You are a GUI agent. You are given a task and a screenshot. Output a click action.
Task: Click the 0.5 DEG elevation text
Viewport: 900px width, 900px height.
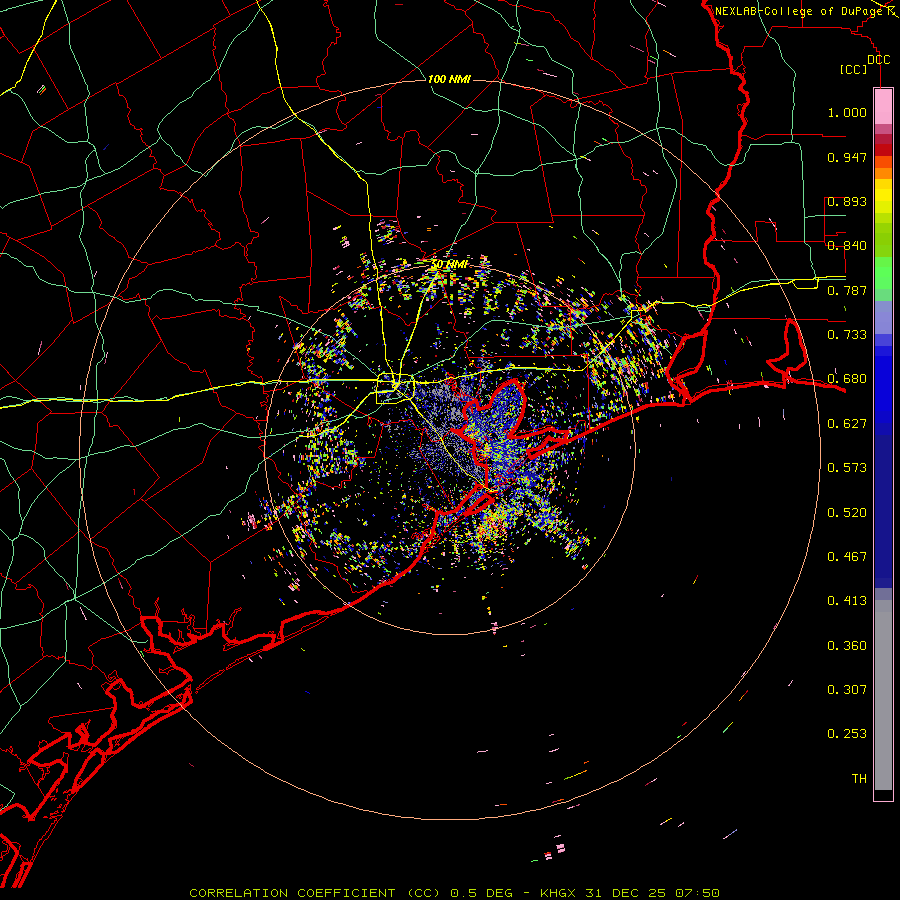point(482,893)
